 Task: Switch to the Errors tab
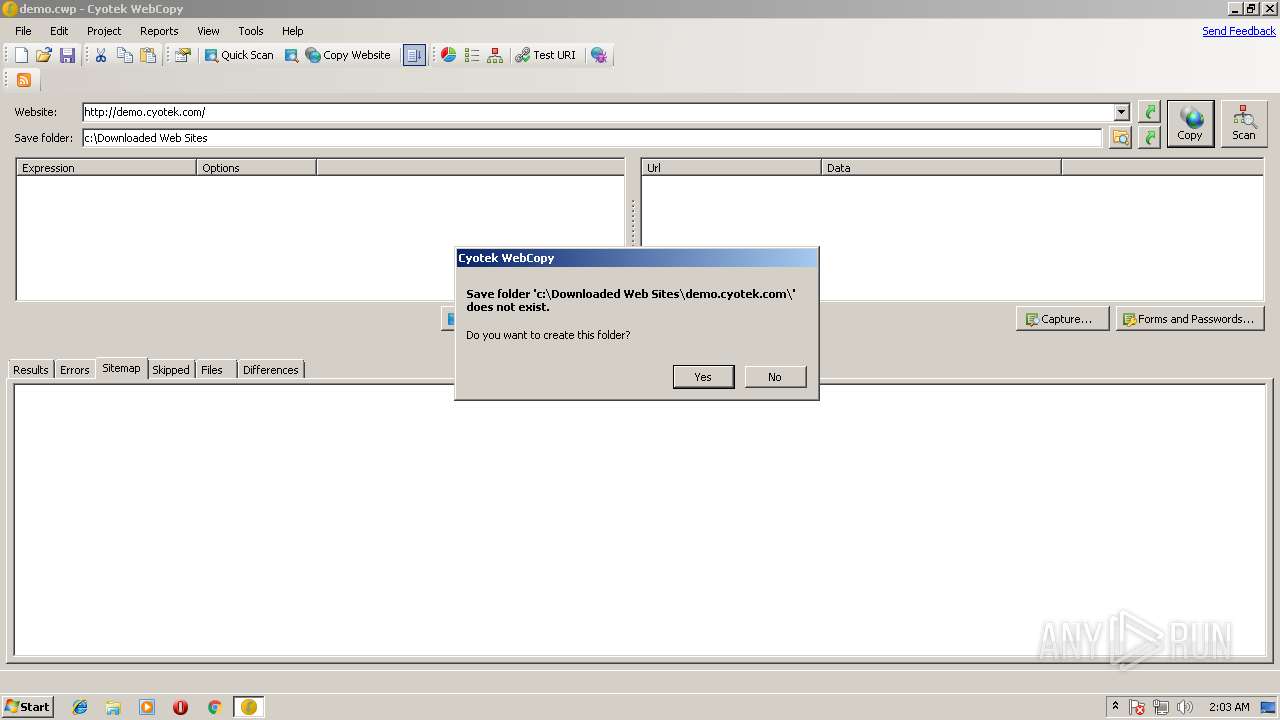74,370
